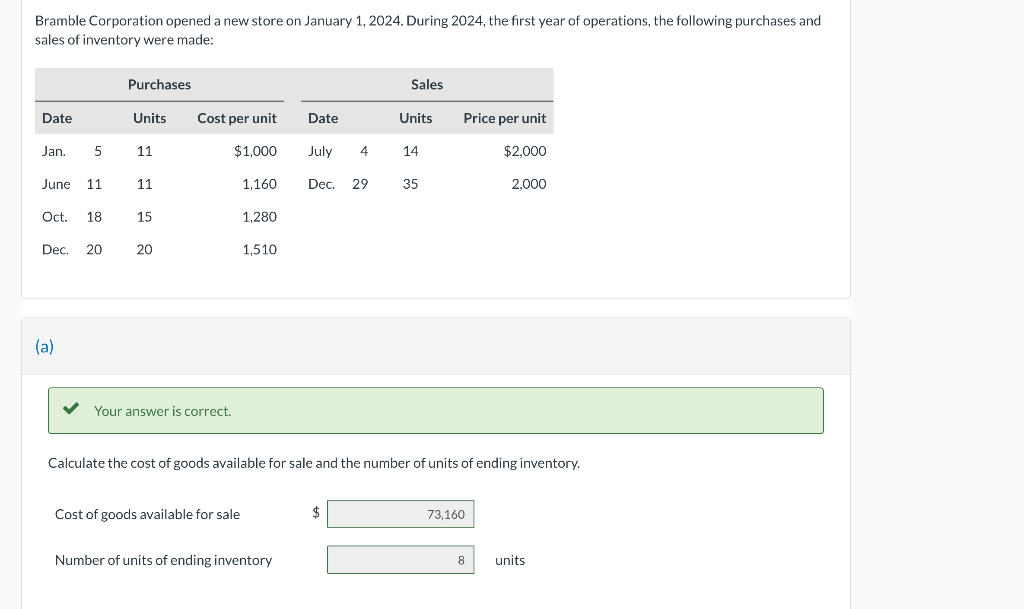Select the Cost of goods available input field

coord(400,513)
